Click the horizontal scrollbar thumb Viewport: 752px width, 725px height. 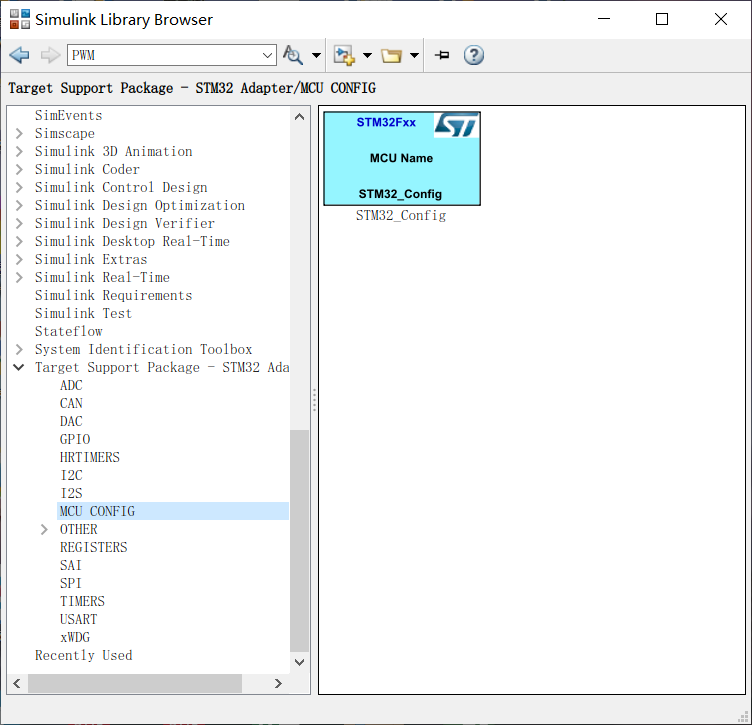(135, 683)
